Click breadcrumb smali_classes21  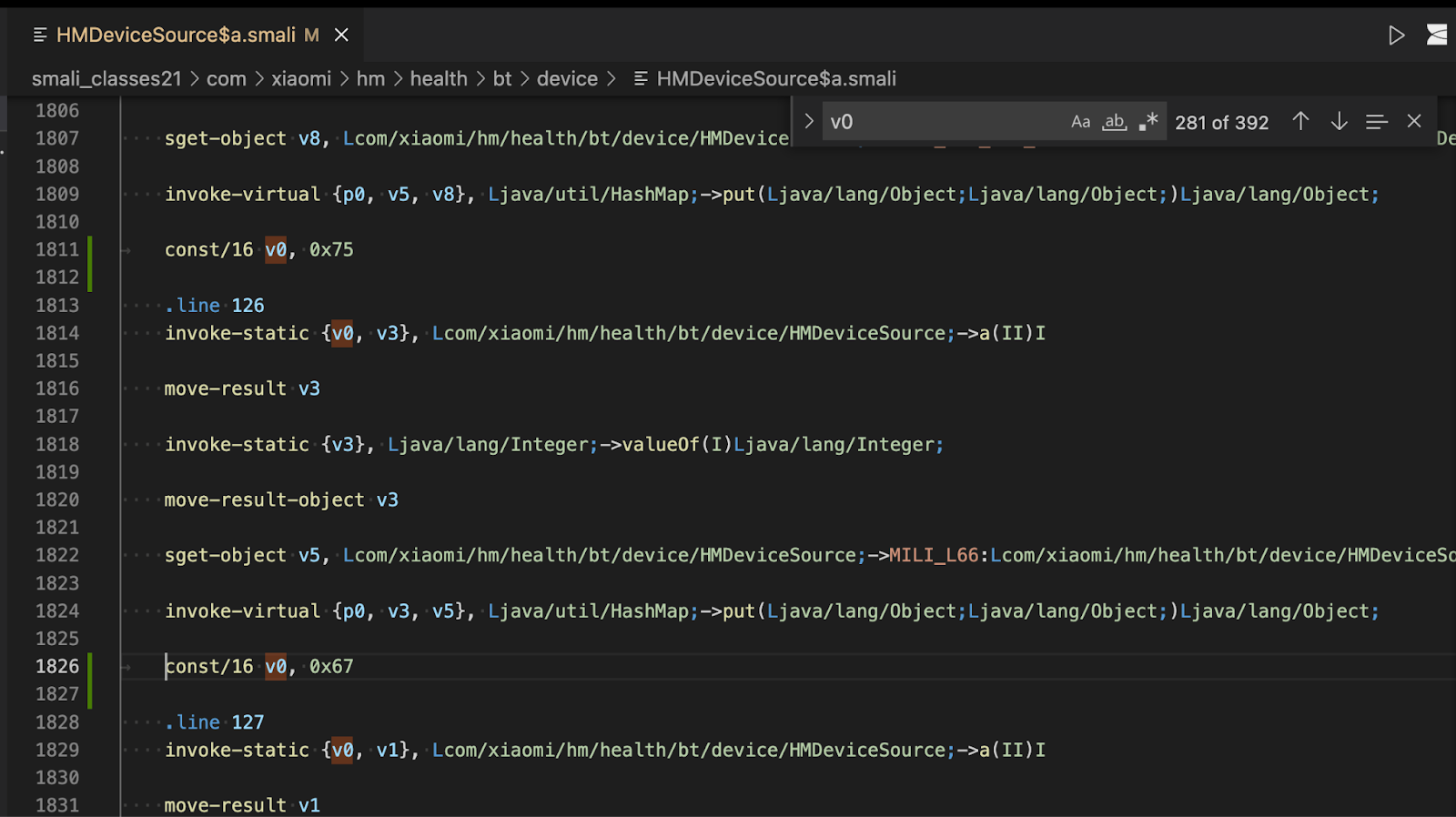106,79
